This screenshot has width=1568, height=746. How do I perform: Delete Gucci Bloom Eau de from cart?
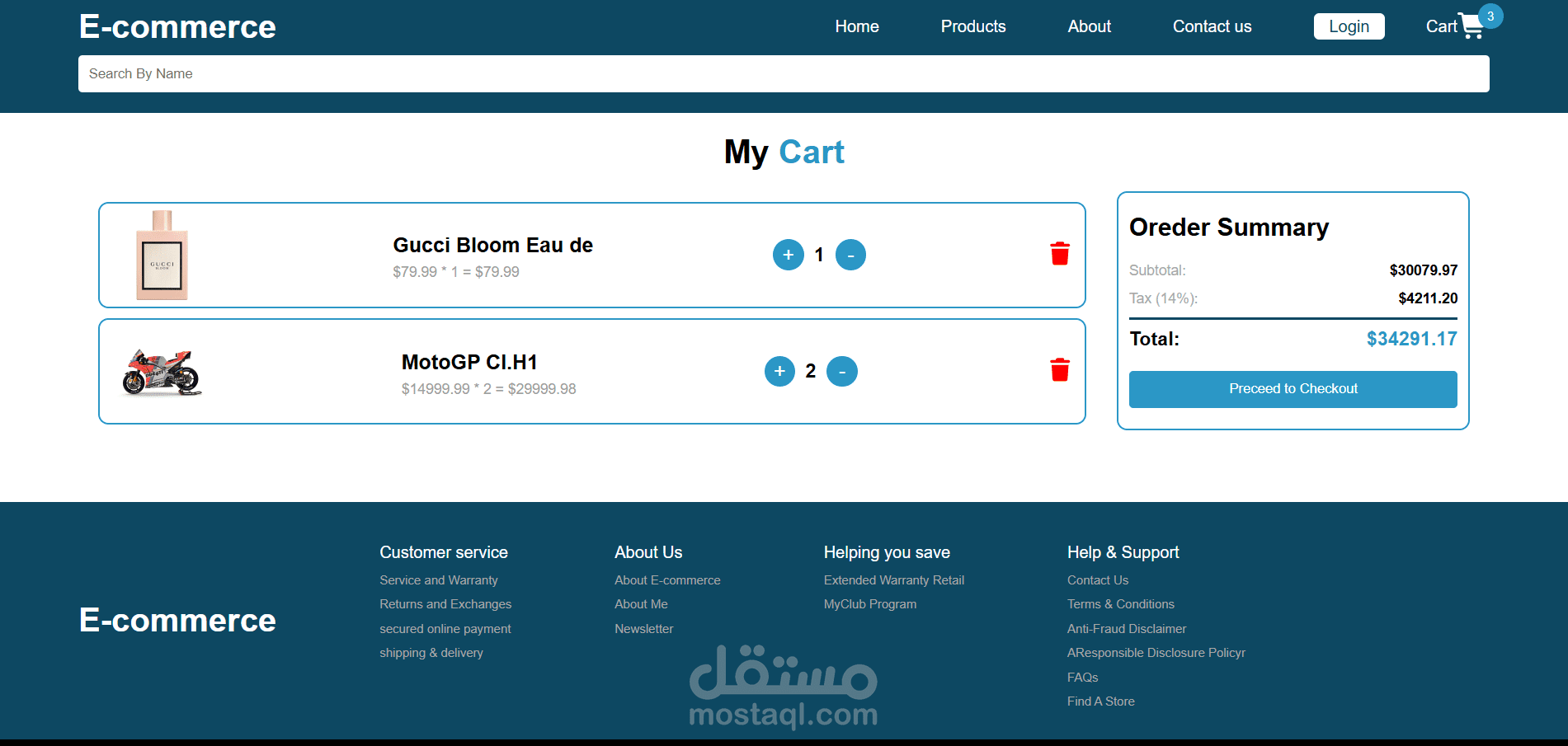click(x=1060, y=254)
